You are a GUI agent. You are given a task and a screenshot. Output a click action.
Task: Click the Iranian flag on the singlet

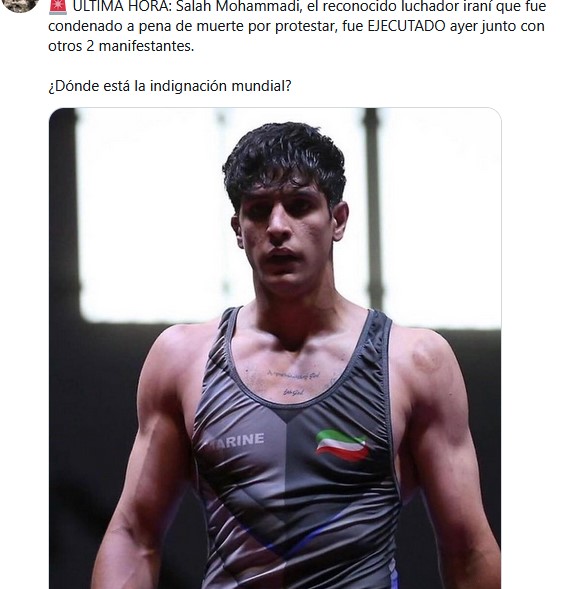[342, 445]
